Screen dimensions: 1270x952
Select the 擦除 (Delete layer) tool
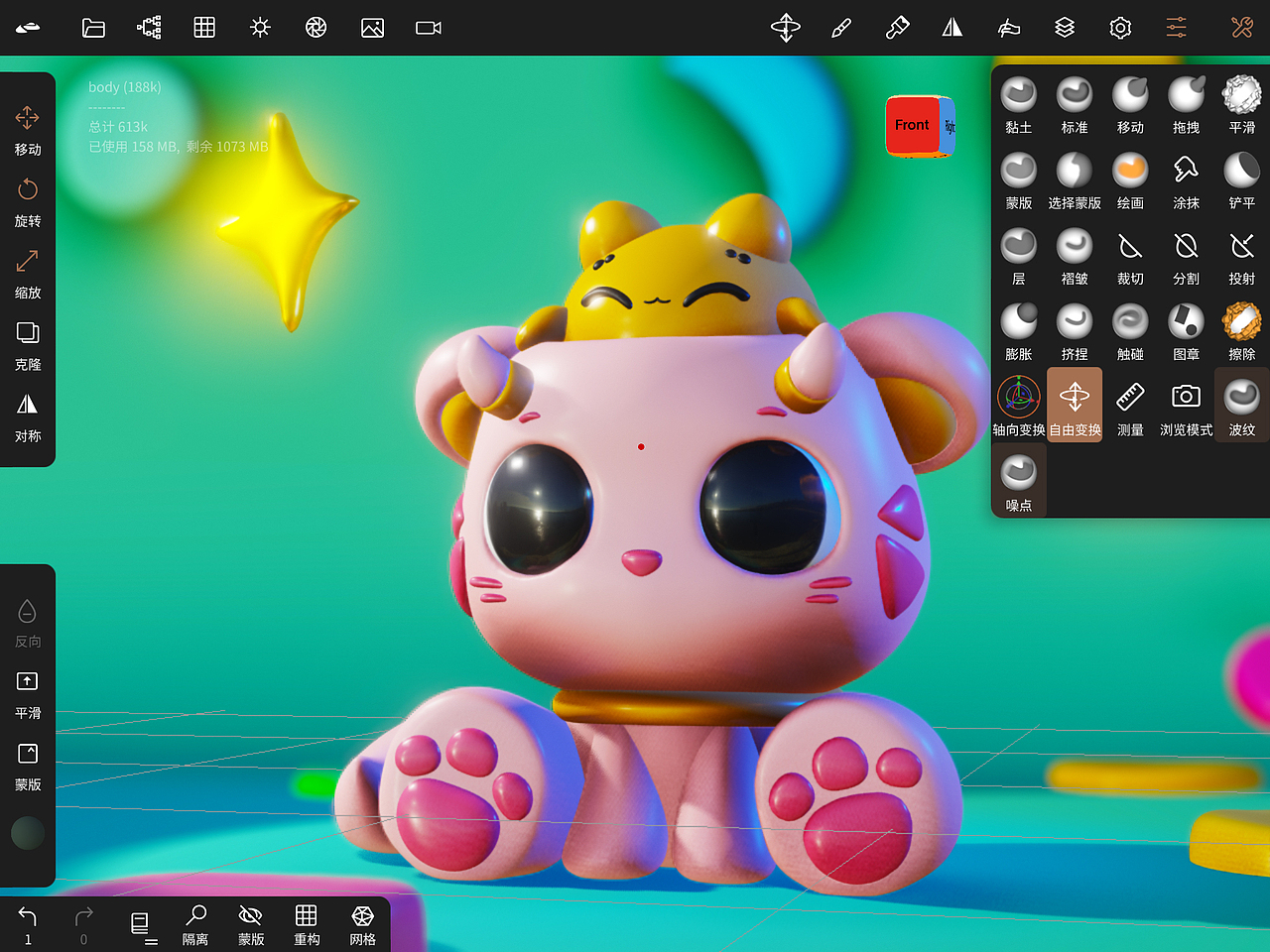1241,331
